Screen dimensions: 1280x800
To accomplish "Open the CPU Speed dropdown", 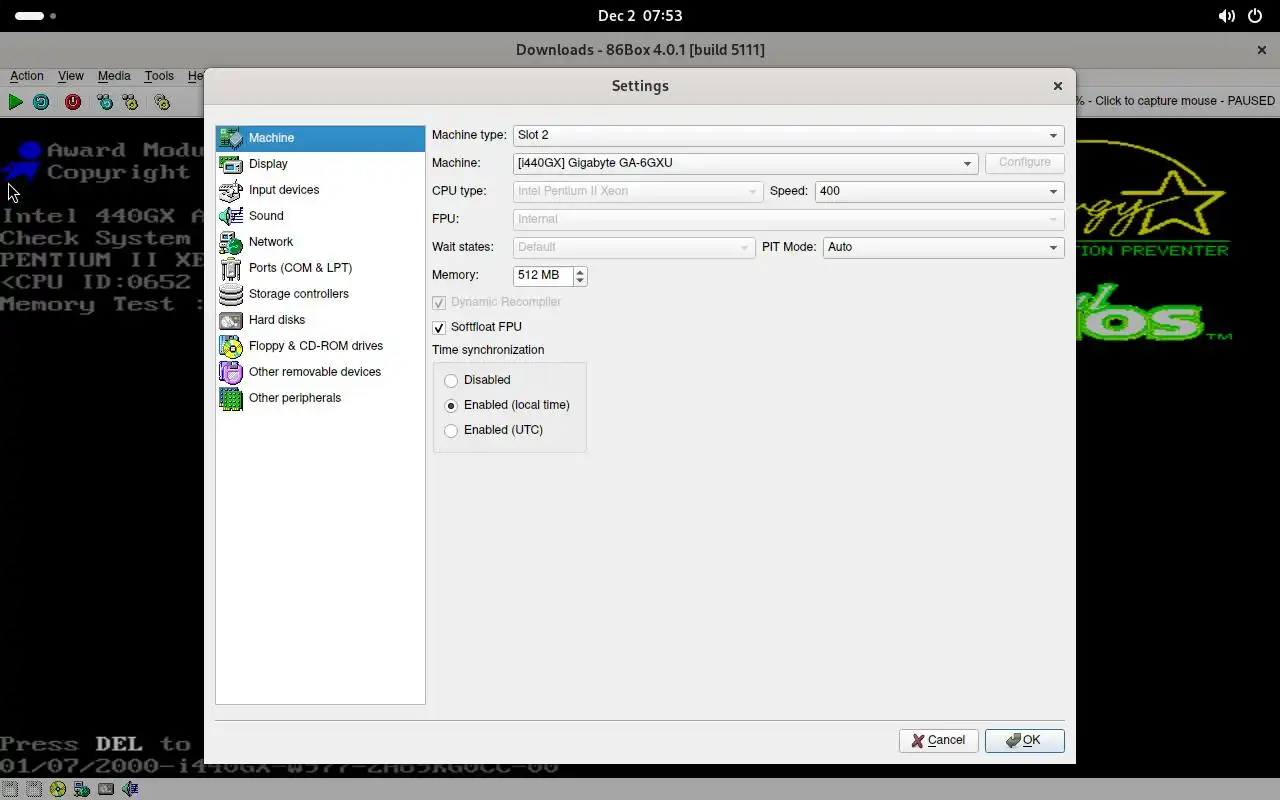I will (x=939, y=191).
